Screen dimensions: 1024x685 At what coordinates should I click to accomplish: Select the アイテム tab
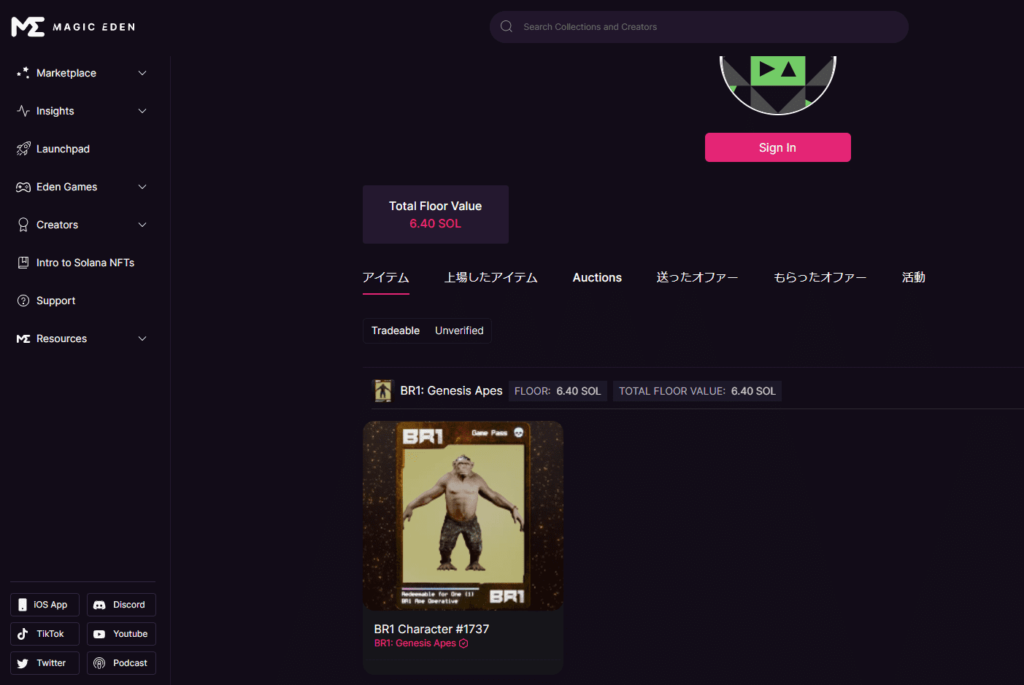(386, 278)
